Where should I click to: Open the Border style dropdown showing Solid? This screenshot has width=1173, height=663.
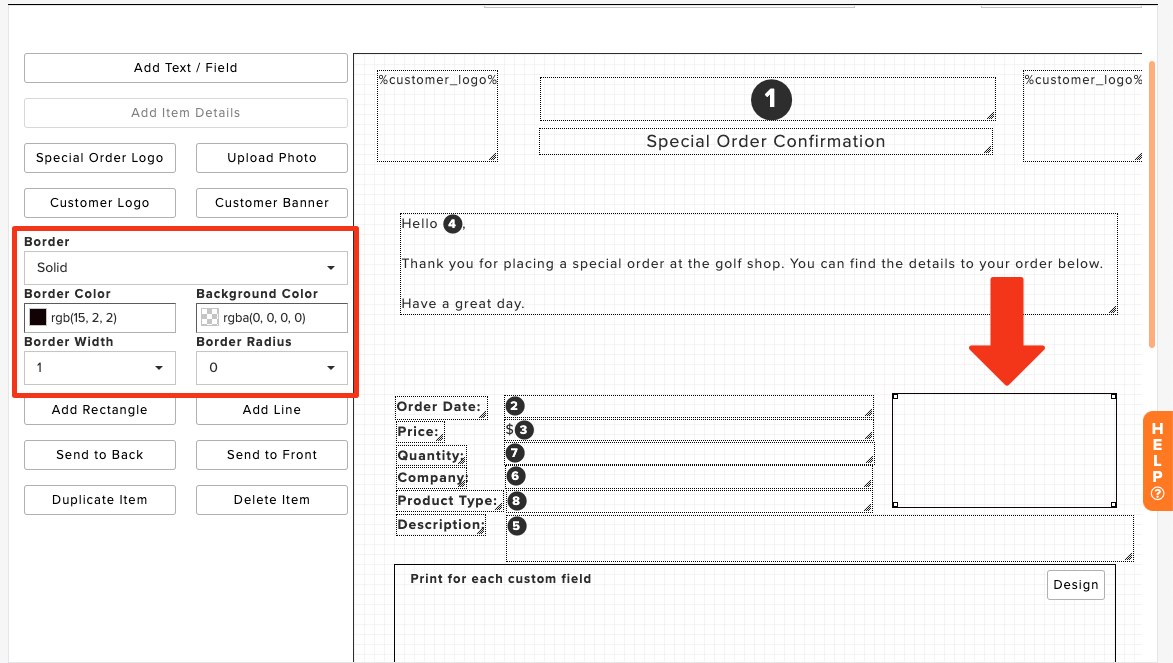point(186,268)
